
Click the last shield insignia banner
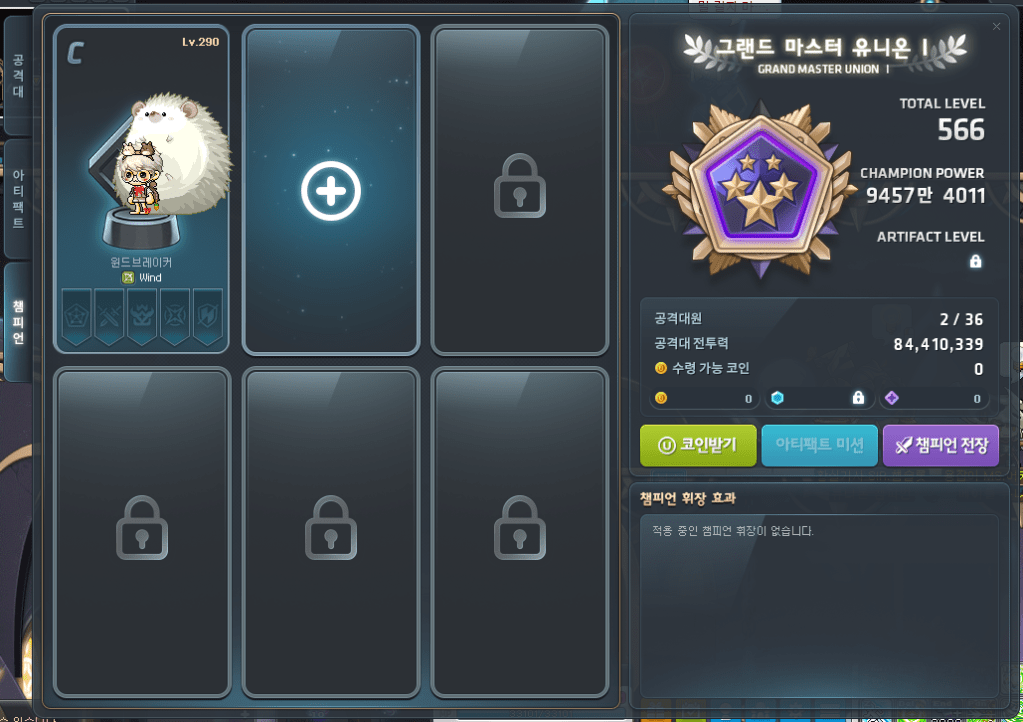(x=207, y=316)
